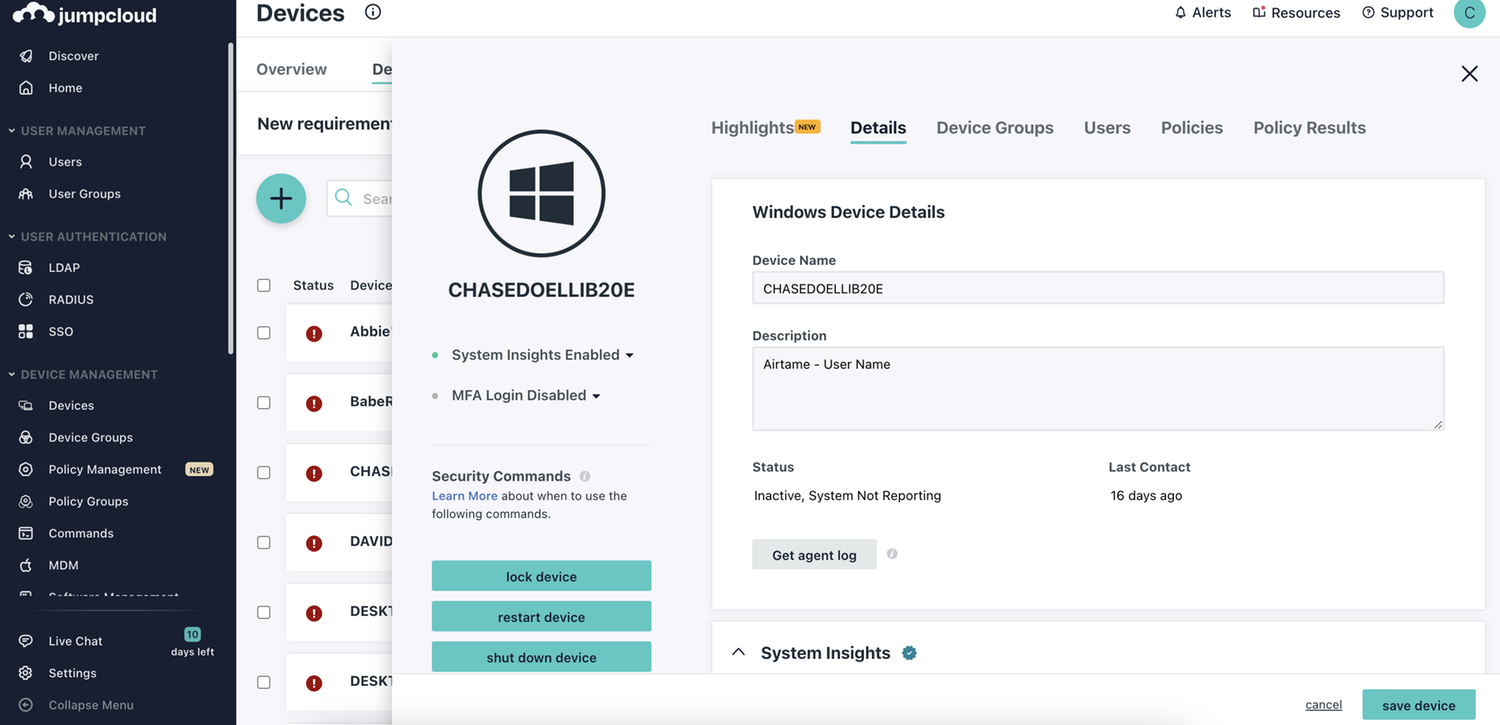Select the BabeR device row checkbox
The width and height of the screenshot is (1500, 725).
[x=264, y=403]
